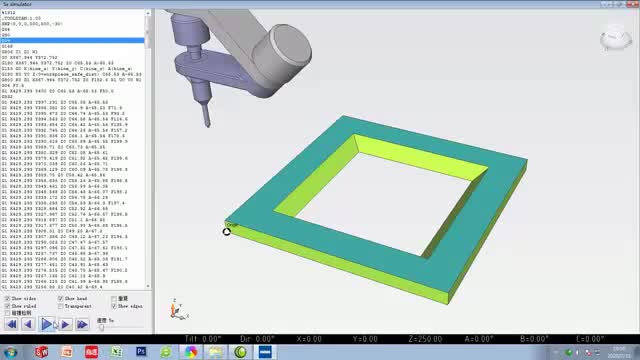Step forward one line

(65, 324)
